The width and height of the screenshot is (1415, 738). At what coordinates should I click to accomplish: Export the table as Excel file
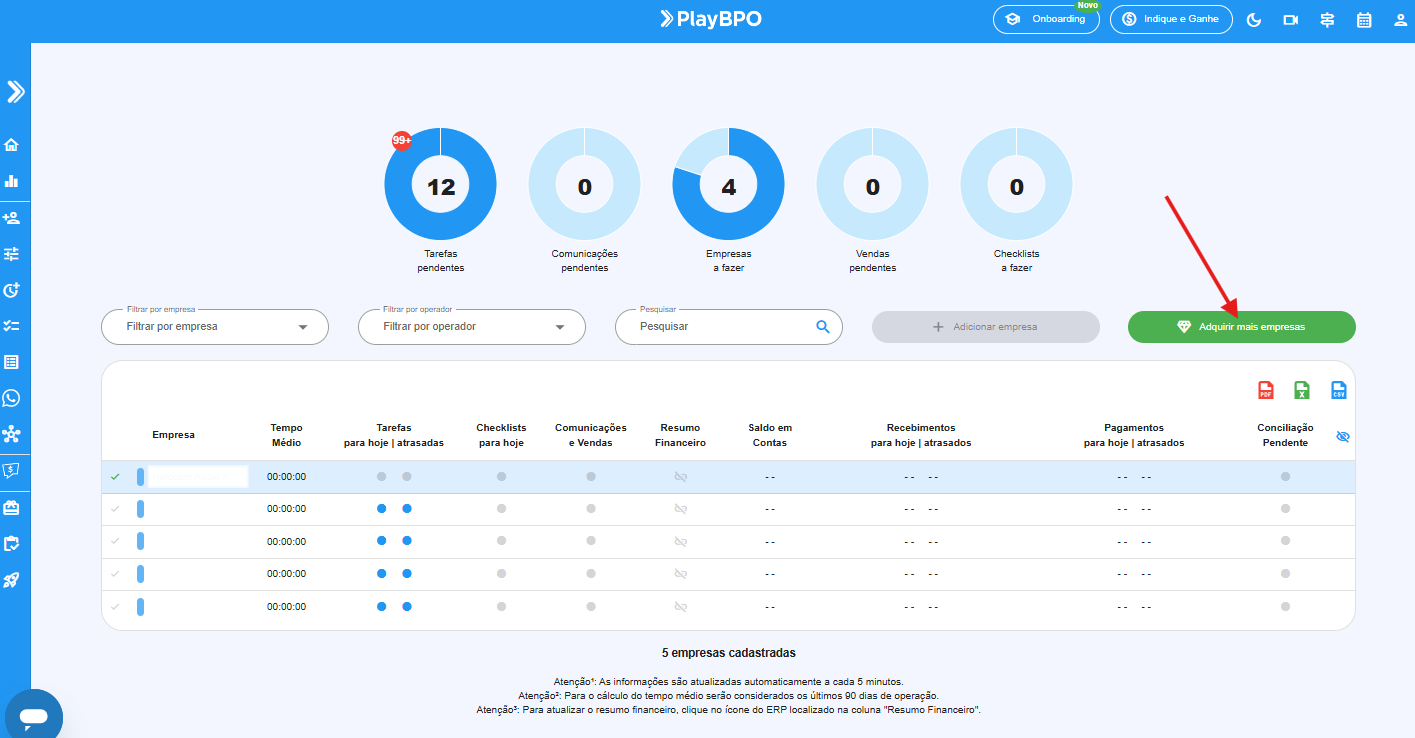point(1302,390)
